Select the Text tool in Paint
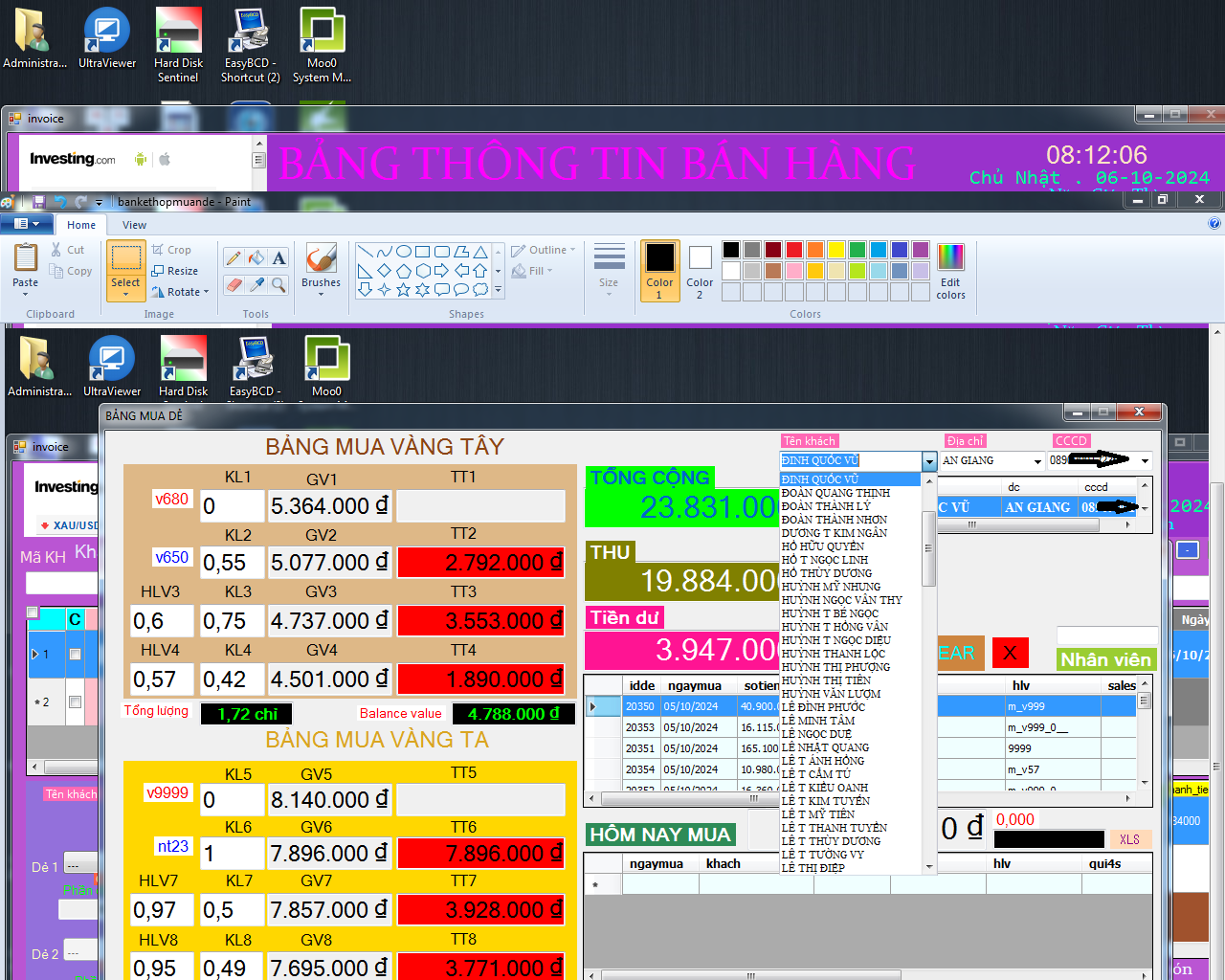The image size is (1225, 980). 278,258
